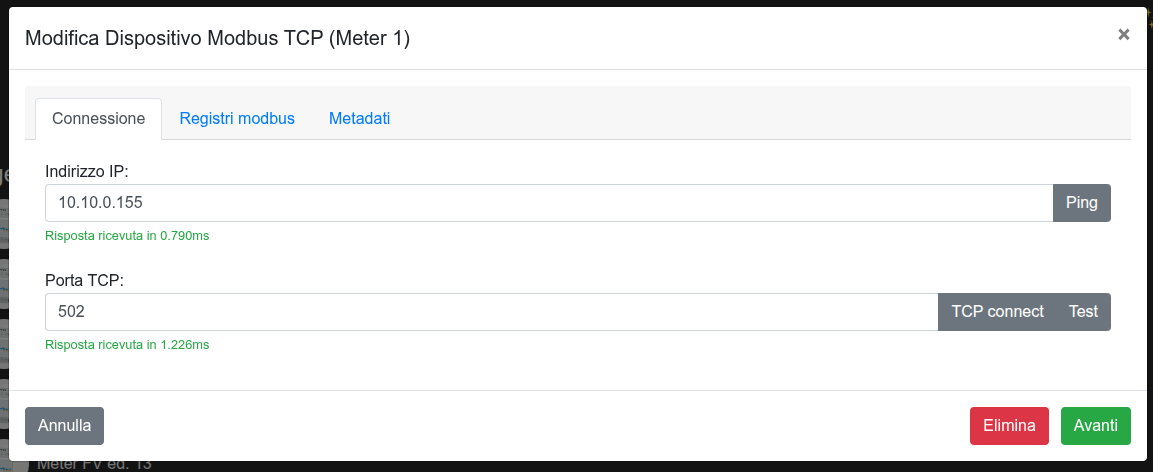Viewport: 1153px width, 472px height.
Task: Select "Meter FV ed. 13" behind the dialog
Action: coord(94,465)
